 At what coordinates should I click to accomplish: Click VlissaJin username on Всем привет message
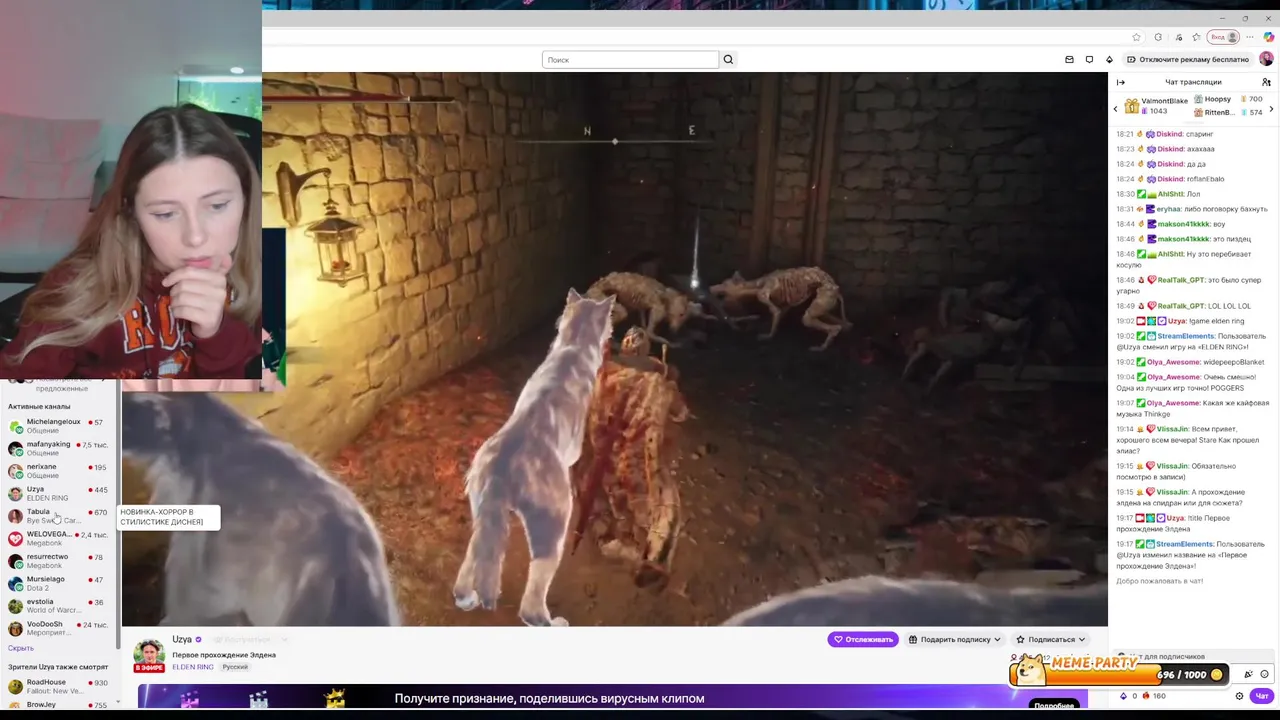(x=1173, y=429)
